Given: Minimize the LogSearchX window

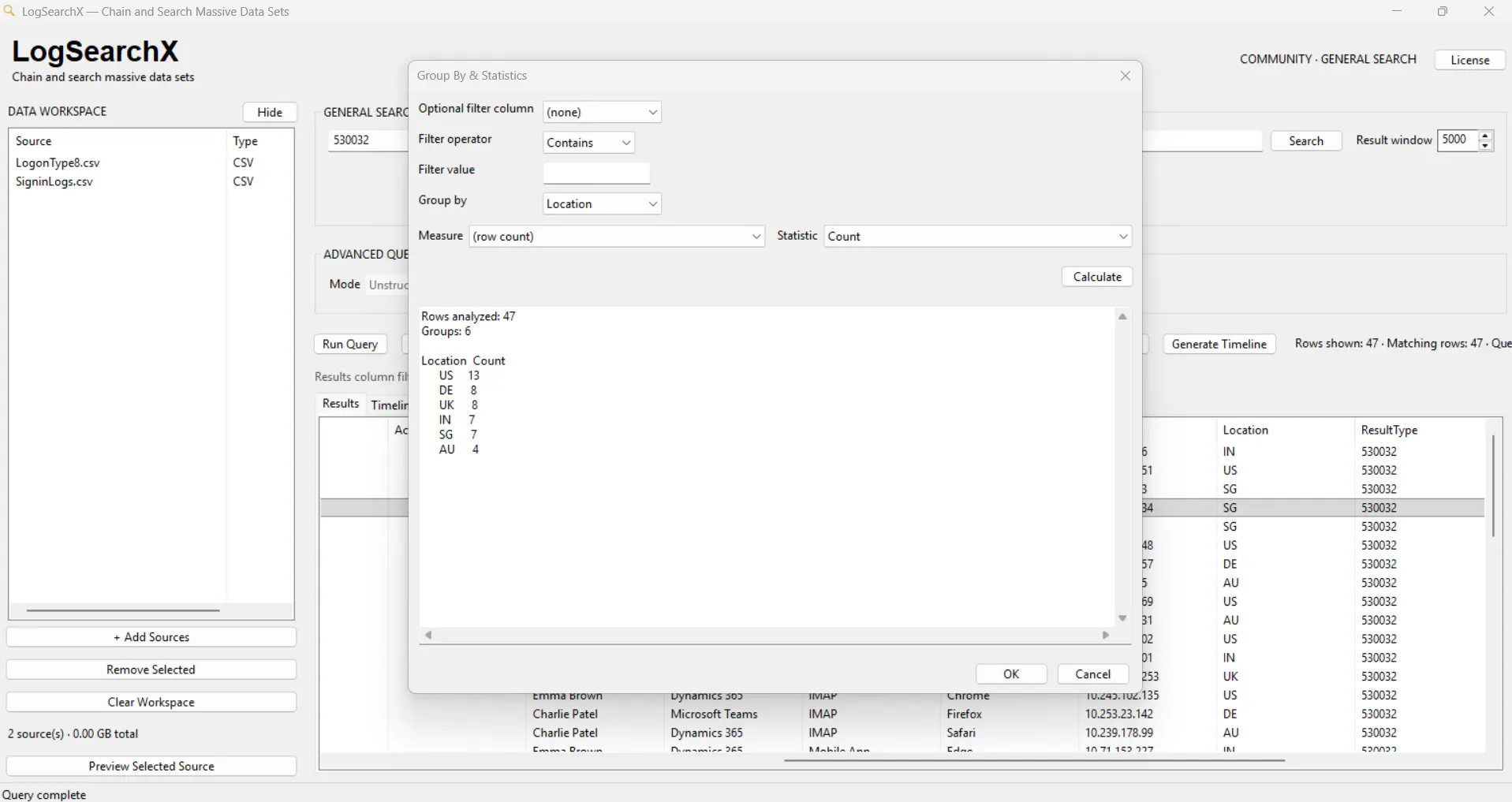Looking at the screenshot, I should tap(1397, 11).
